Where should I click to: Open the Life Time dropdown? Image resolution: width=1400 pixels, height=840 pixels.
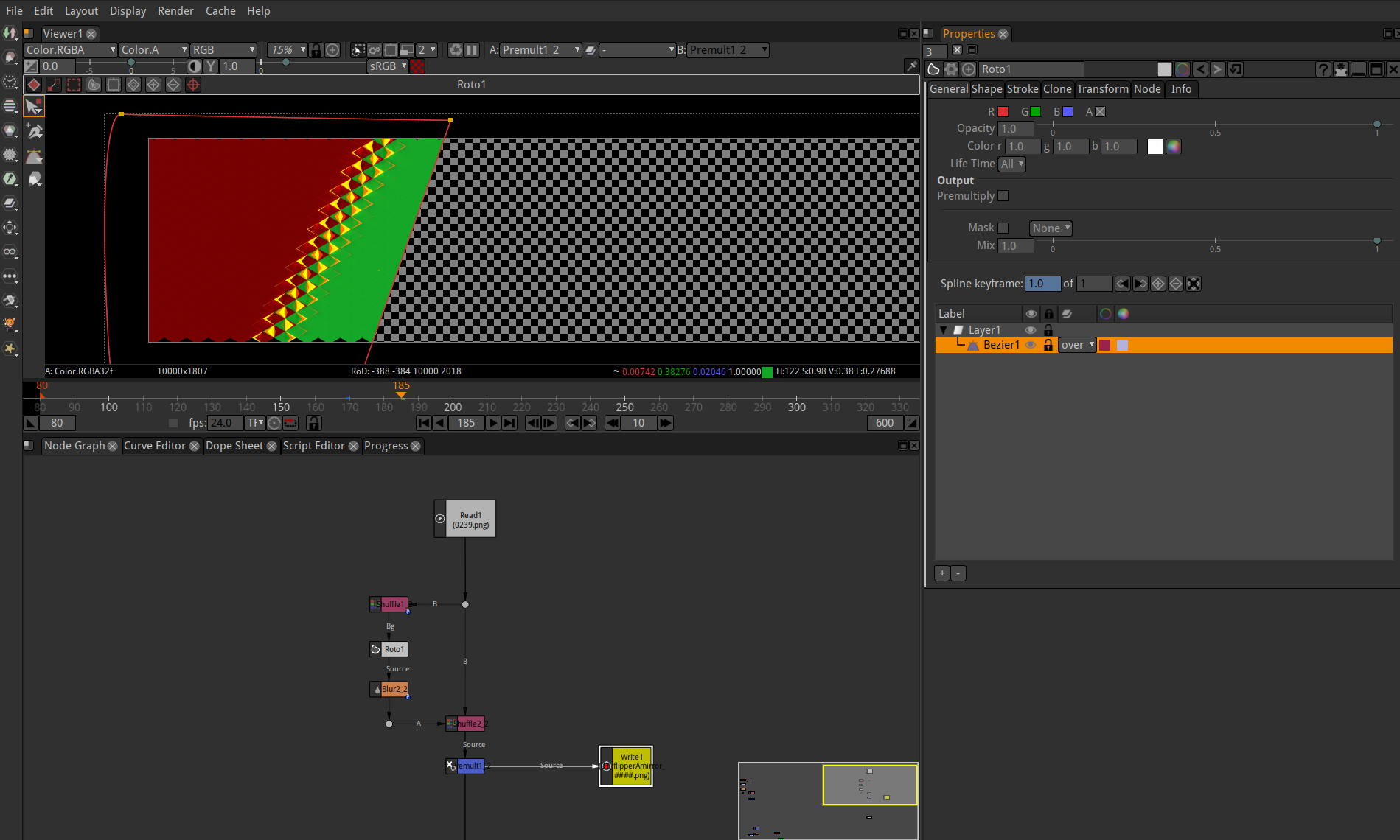[x=1011, y=164]
